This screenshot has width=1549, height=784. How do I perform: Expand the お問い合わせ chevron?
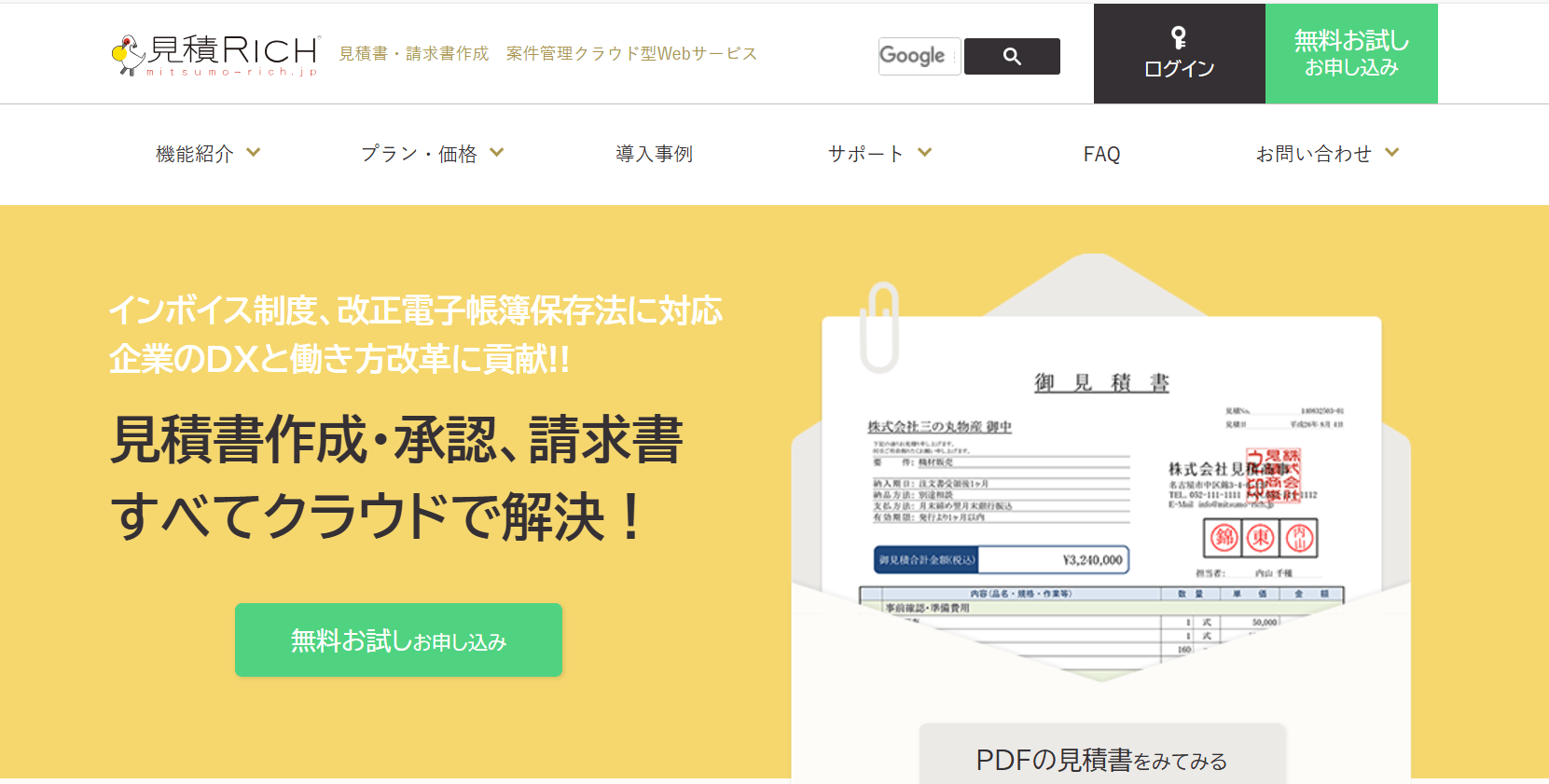pos(1392,153)
